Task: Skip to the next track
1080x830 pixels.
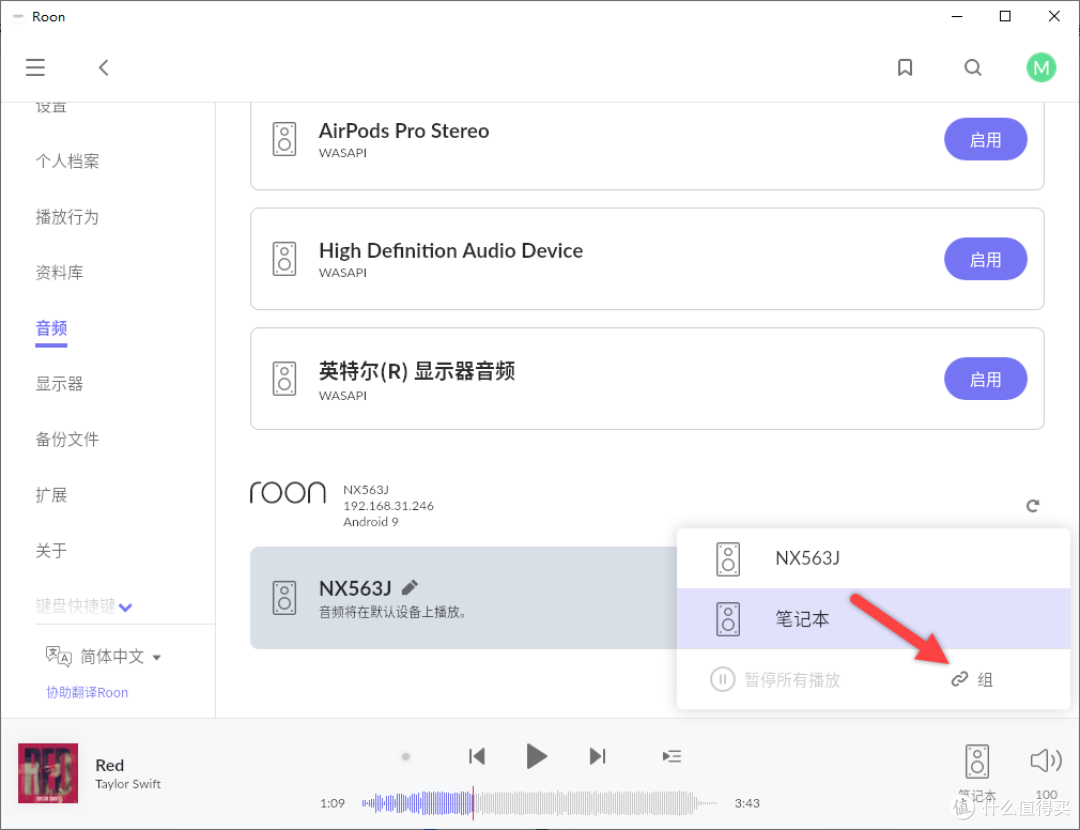Action: pyautogui.click(x=597, y=756)
